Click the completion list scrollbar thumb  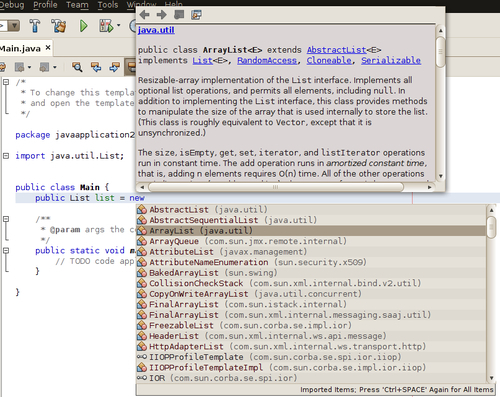491,228
